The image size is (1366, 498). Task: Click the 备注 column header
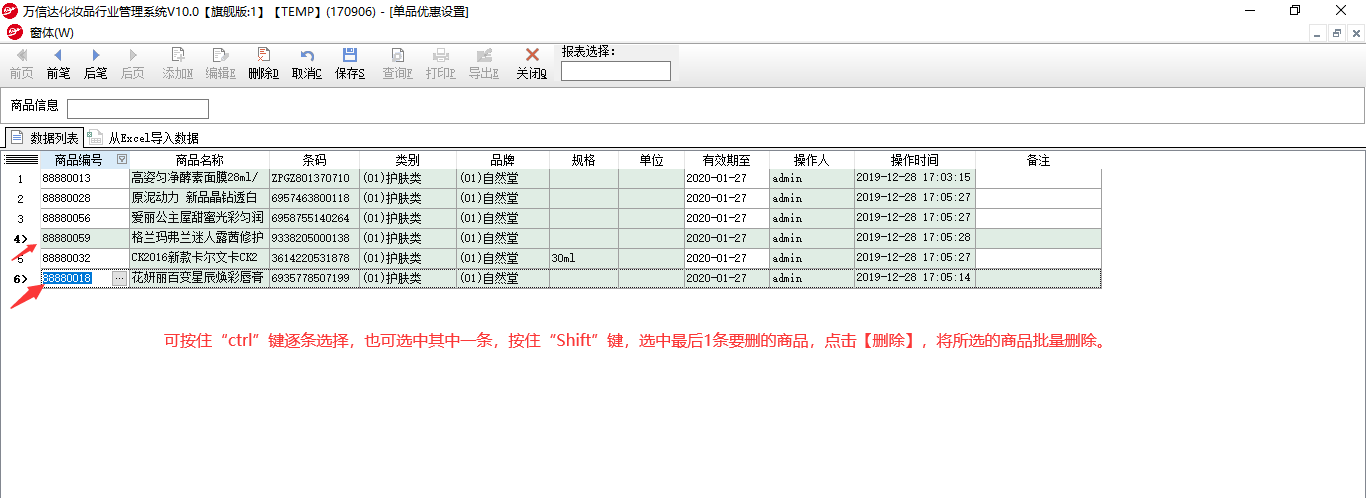pyautogui.click(x=1038, y=160)
